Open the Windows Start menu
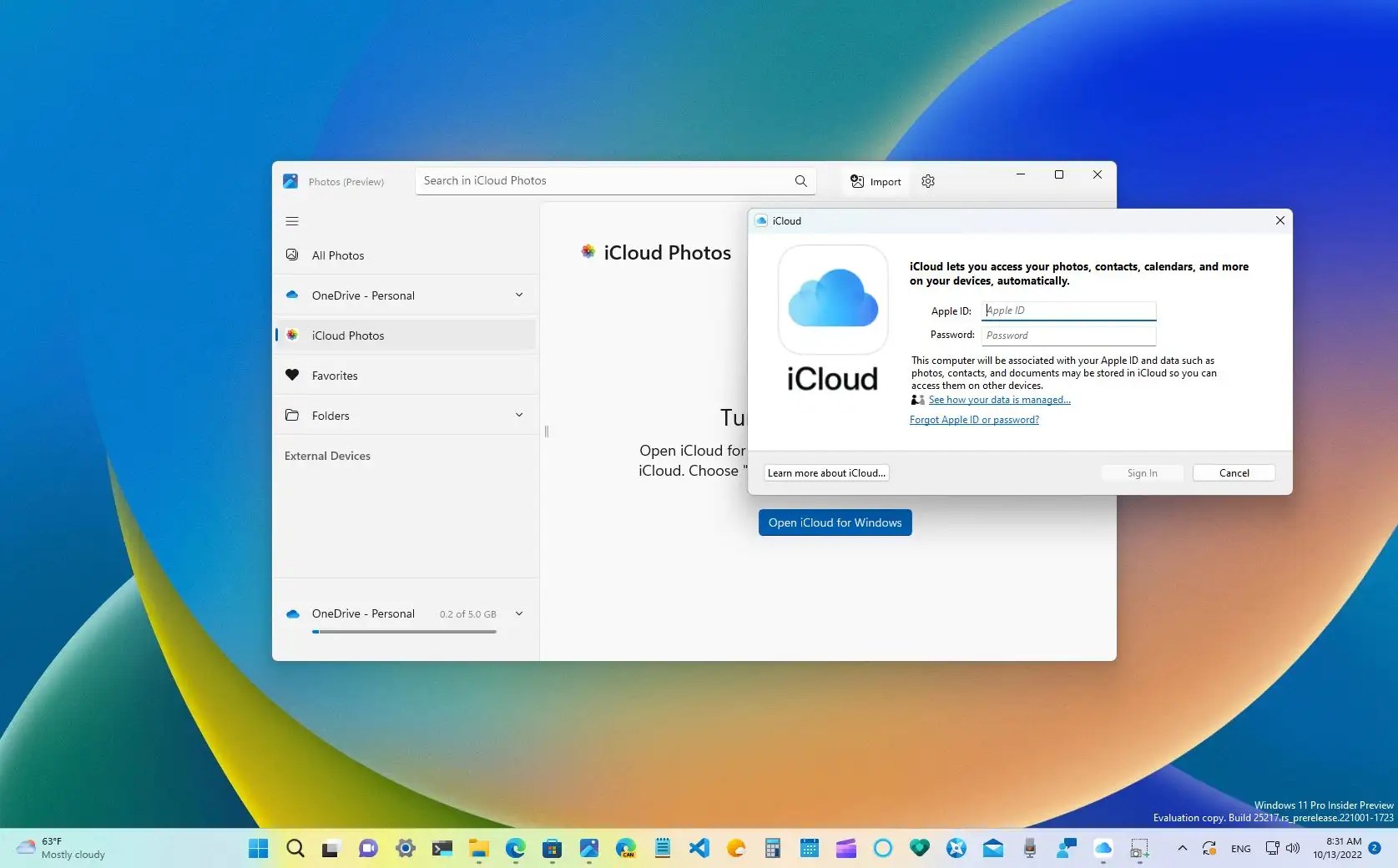Image resolution: width=1398 pixels, height=868 pixels. coord(257,849)
